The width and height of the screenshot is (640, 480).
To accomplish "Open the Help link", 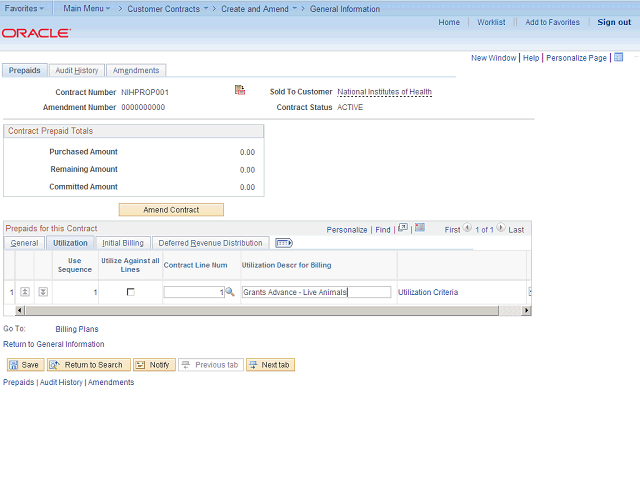I will (x=531, y=58).
